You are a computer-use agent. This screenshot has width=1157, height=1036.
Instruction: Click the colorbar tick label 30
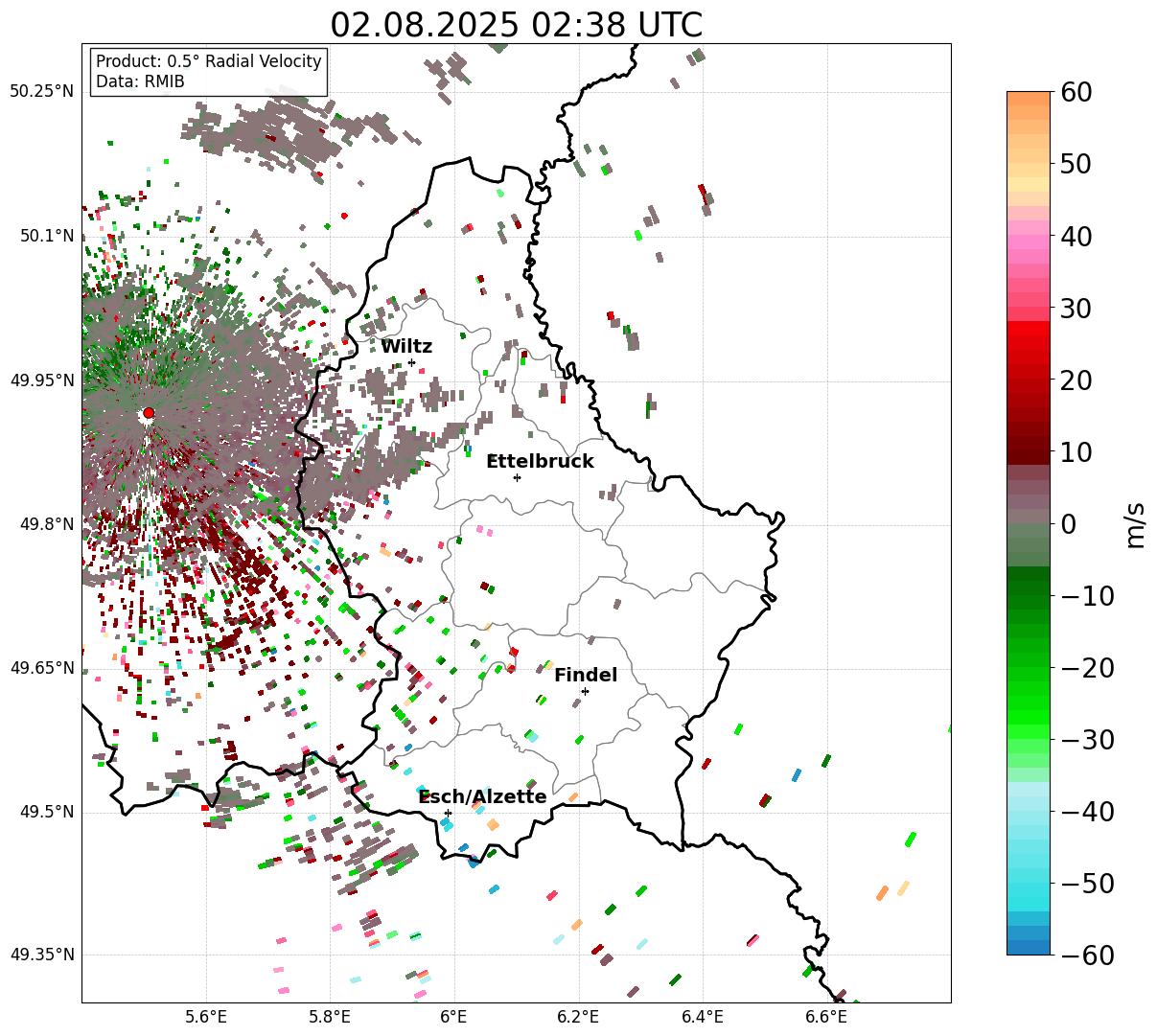pos(1077,309)
